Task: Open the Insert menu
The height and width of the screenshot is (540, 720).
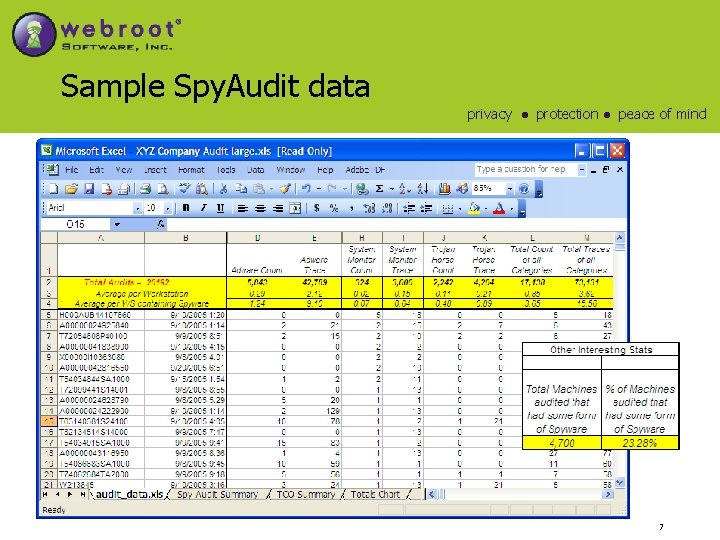Action: [x=155, y=170]
